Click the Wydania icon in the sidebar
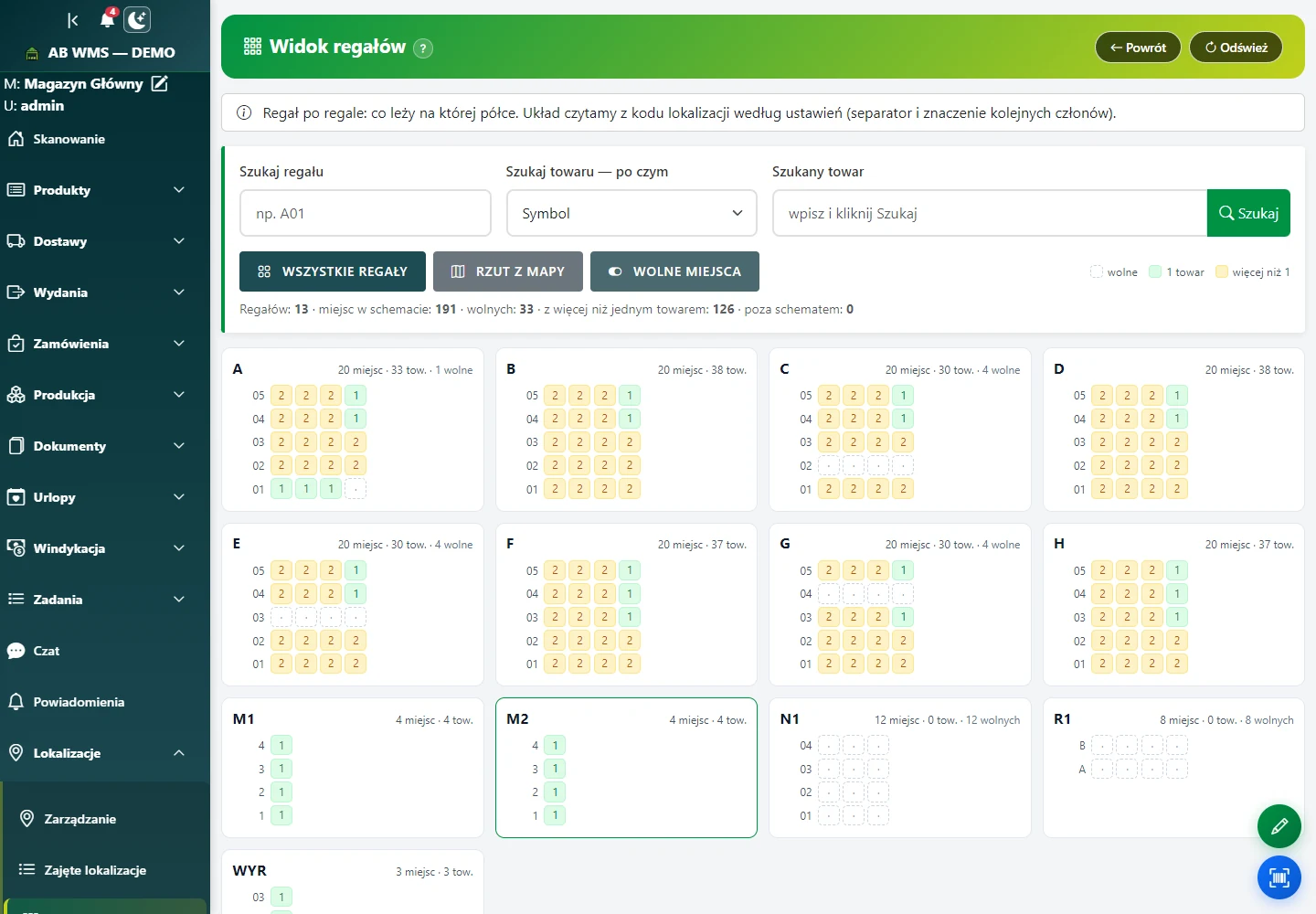1316x914 pixels. click(x=16, y=292)
